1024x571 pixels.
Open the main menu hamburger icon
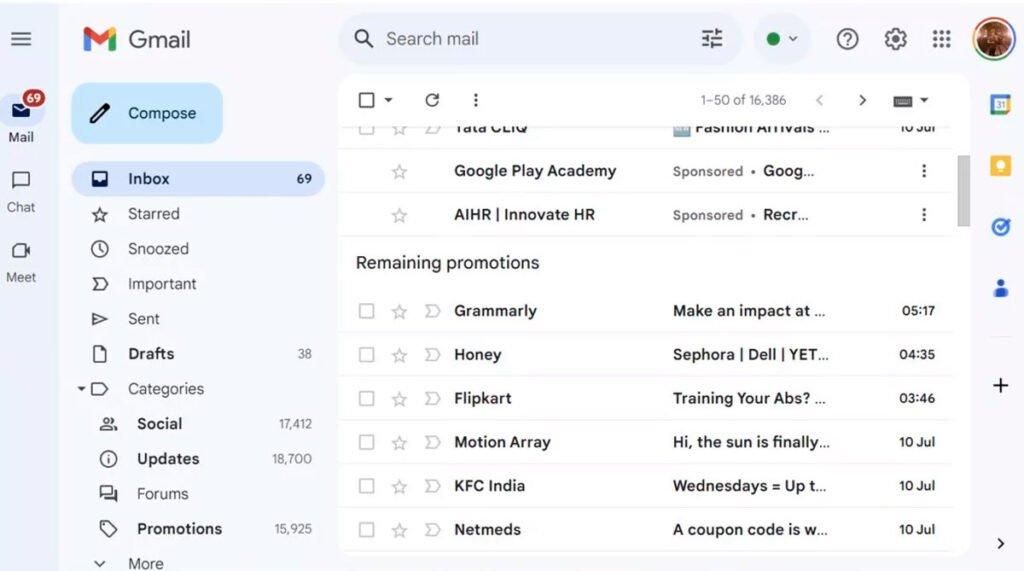pyautogui.click(x=21, y=39)
